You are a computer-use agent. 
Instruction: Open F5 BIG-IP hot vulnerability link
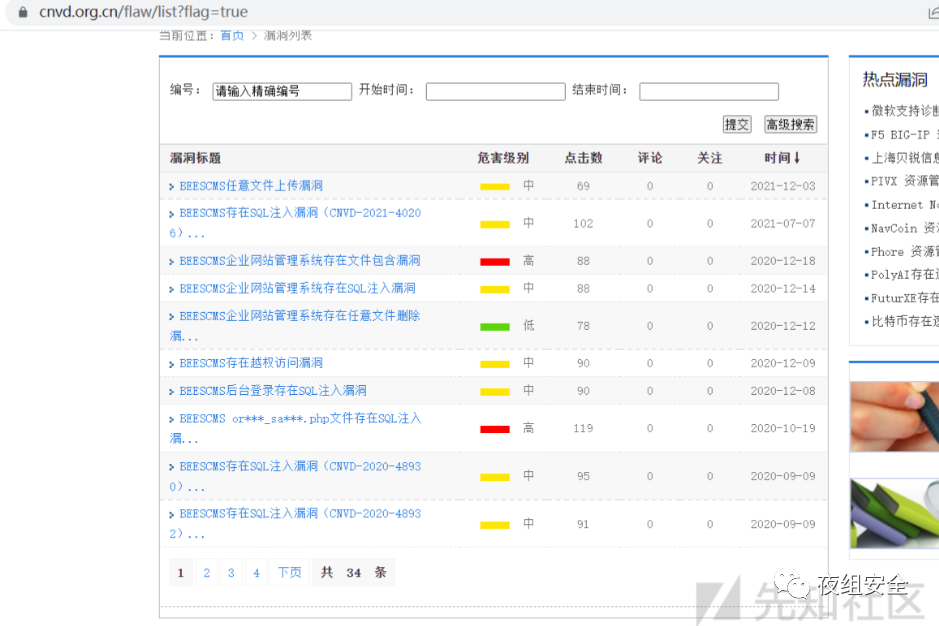point(904,135)
